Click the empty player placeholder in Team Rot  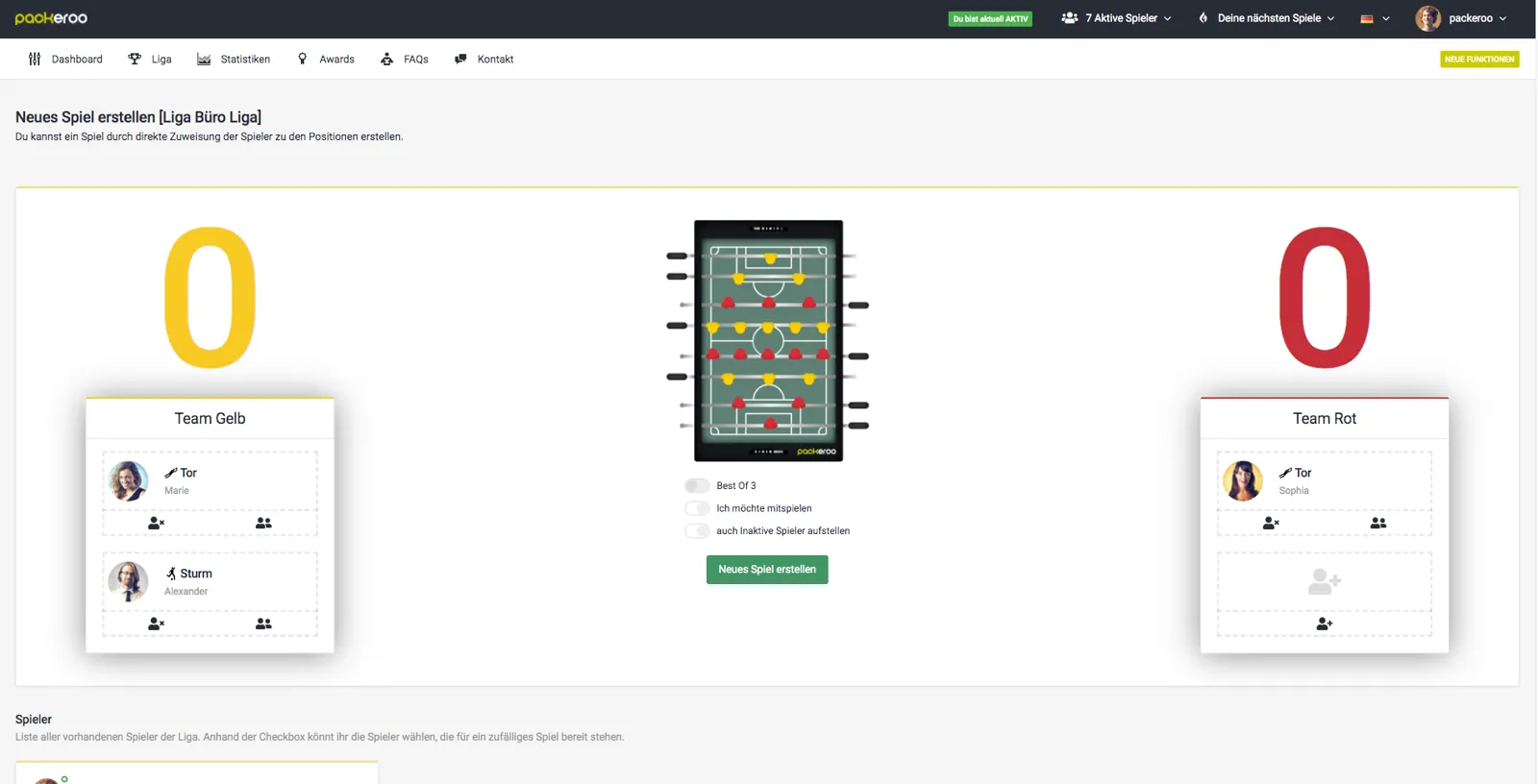tap(1325, 581)
